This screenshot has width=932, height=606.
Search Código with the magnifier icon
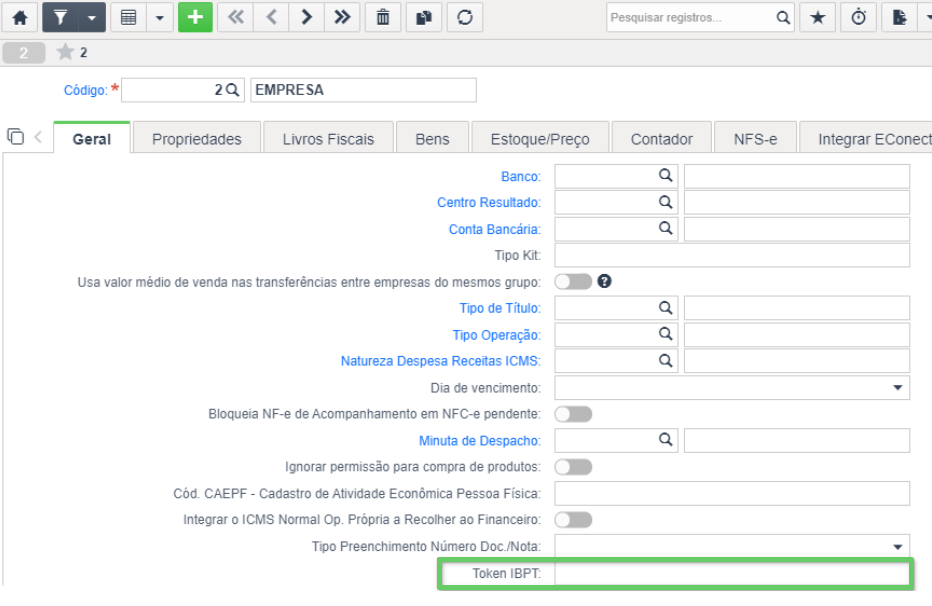232,90
